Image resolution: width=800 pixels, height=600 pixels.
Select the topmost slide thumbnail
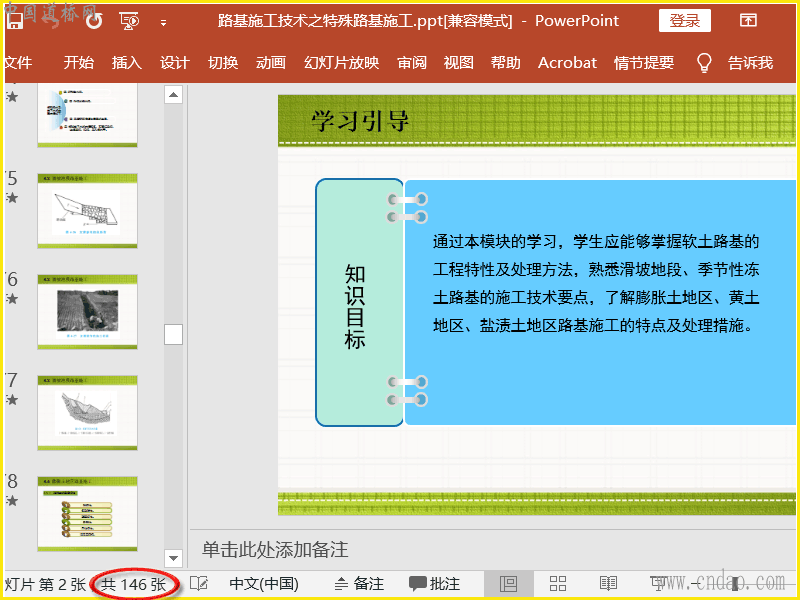click(x=87, y=116)
